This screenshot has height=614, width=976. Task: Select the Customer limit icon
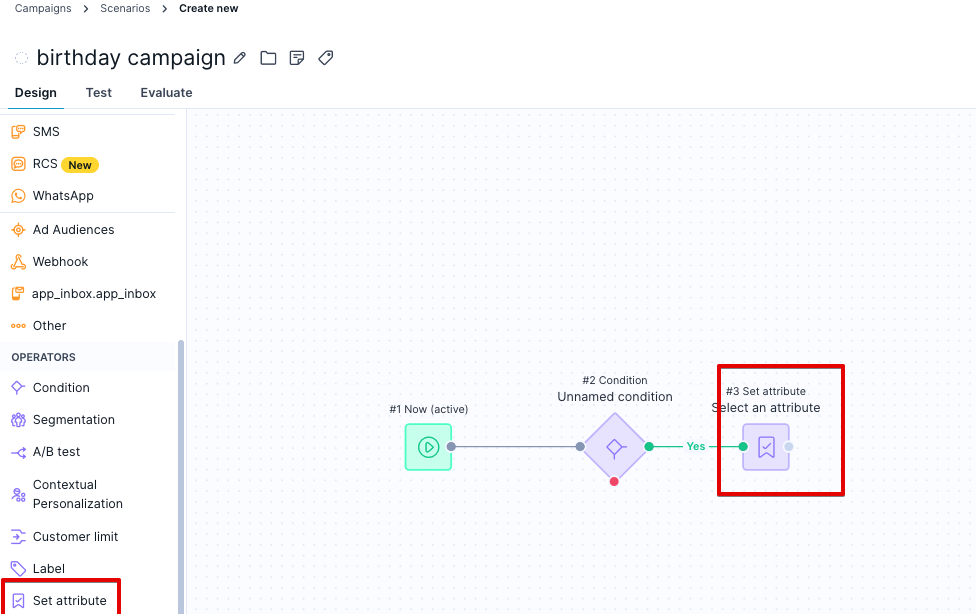[18, 536]
